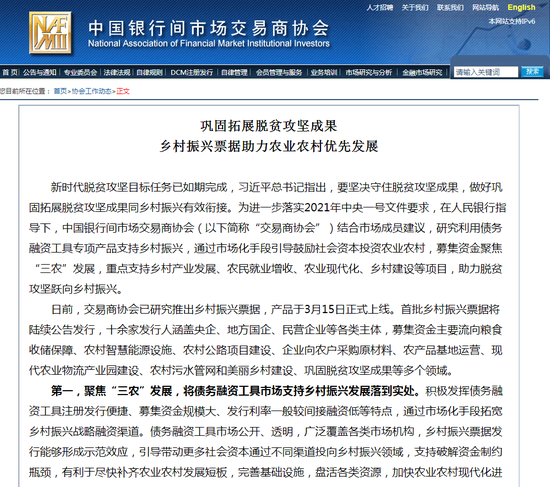
Task: Go to 首页 in navigation bar
Action: [10, 72]
